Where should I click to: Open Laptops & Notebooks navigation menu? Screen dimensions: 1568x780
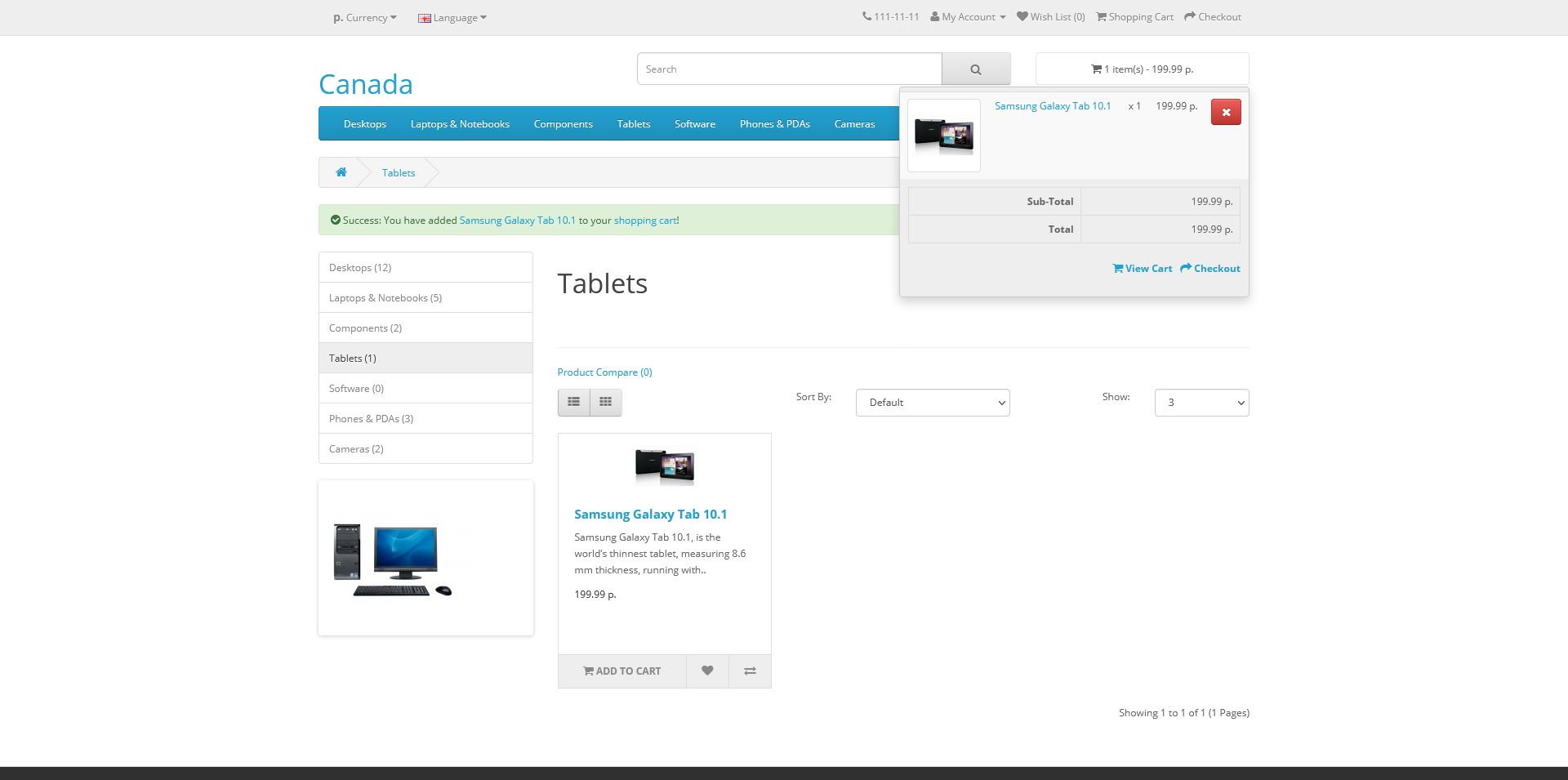pyautogui.click(x=460, y=124)
